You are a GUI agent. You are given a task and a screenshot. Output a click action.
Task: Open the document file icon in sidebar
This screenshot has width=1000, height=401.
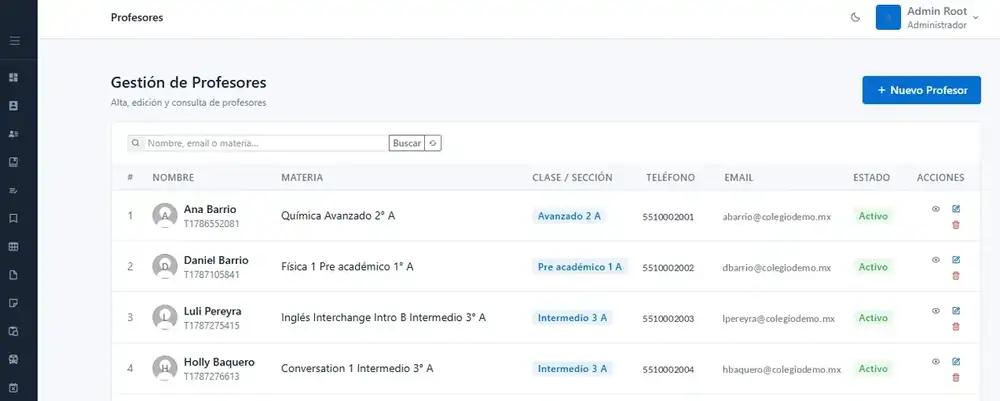click(13, 275)
